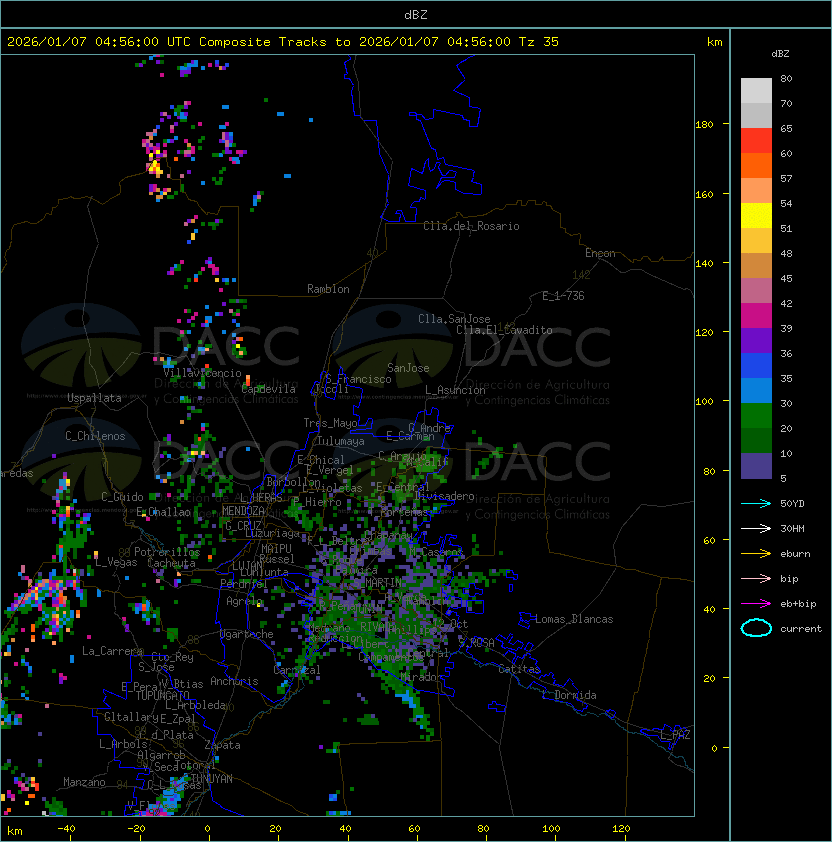Image resolution: width=832 pixels, height=842 pixels.
Task: Click the white 30HM arrow symbol
Action: [x=756, y=528]
